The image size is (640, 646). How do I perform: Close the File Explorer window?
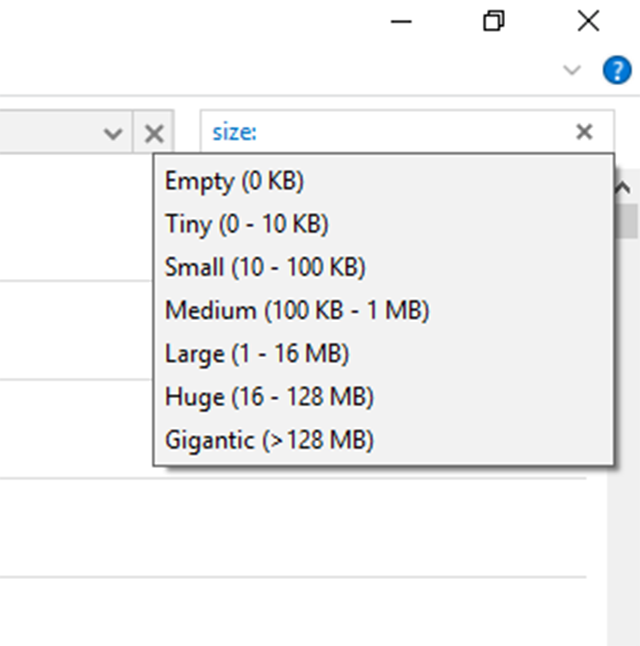pyautogui.click(x=588, y=21)
